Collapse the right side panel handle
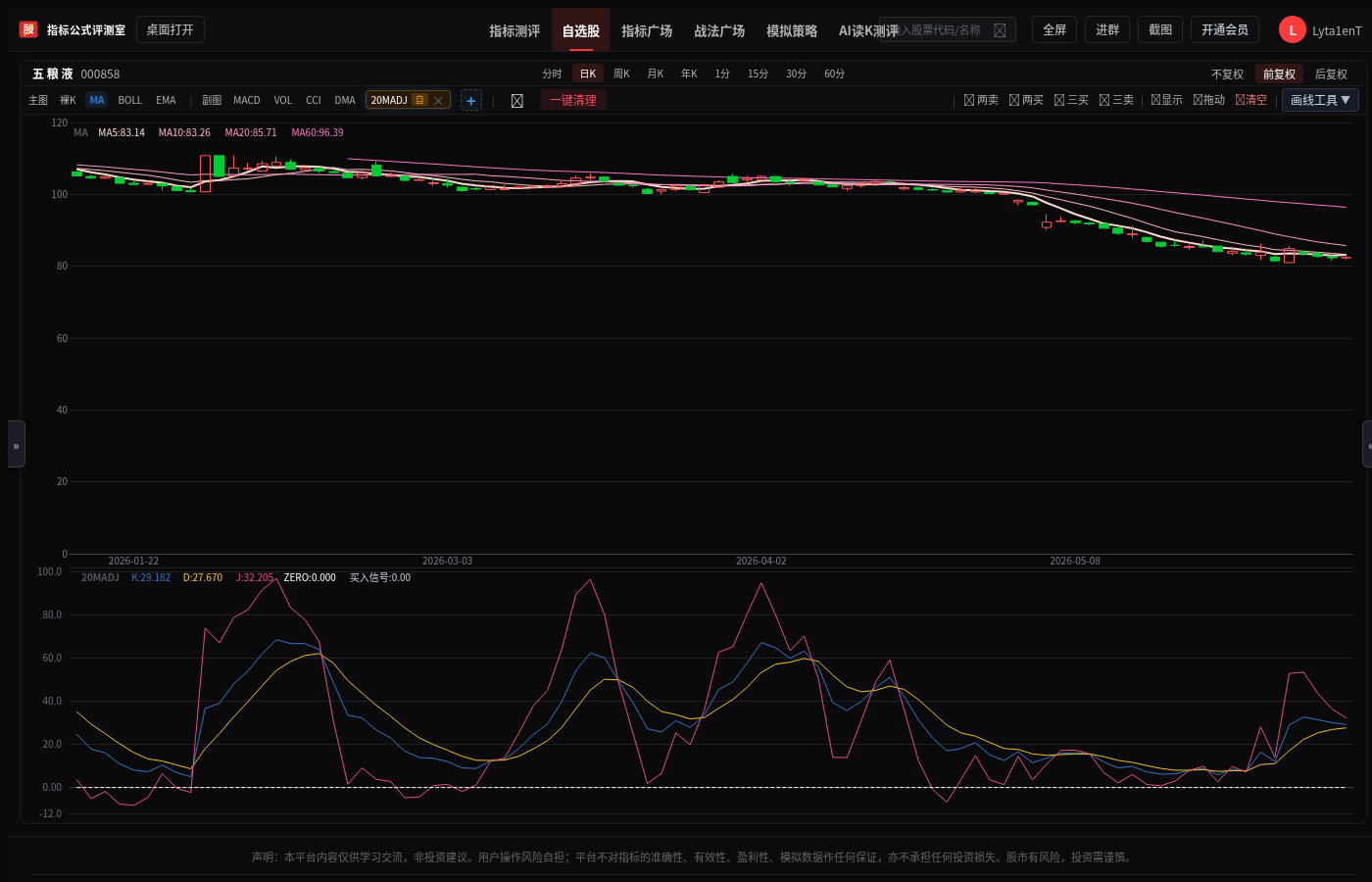The width and height of the screenshot is (1372, 882). point(1367,445)
